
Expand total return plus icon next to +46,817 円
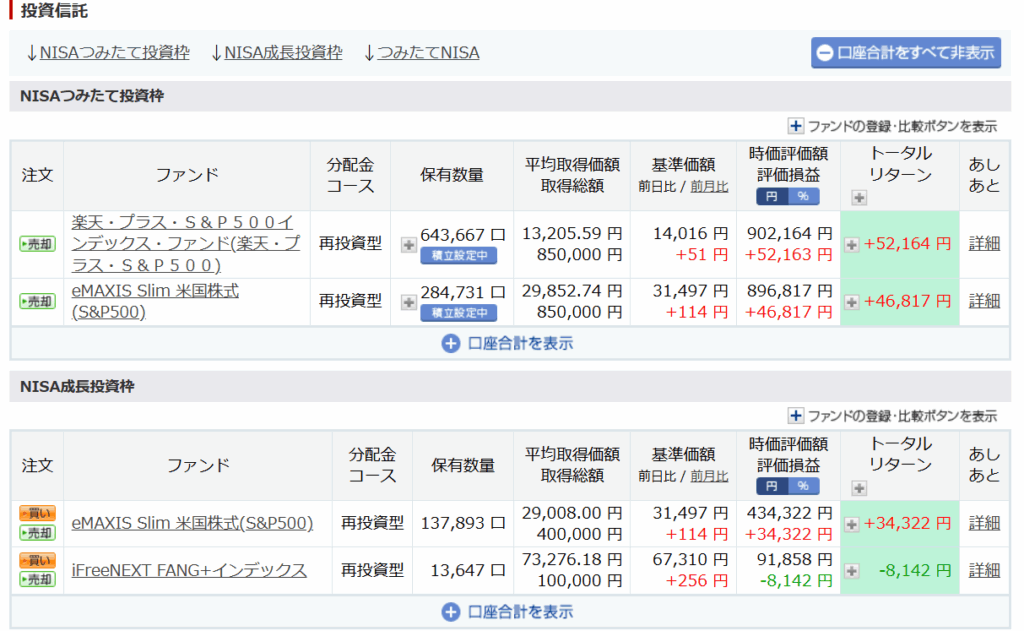851,302
